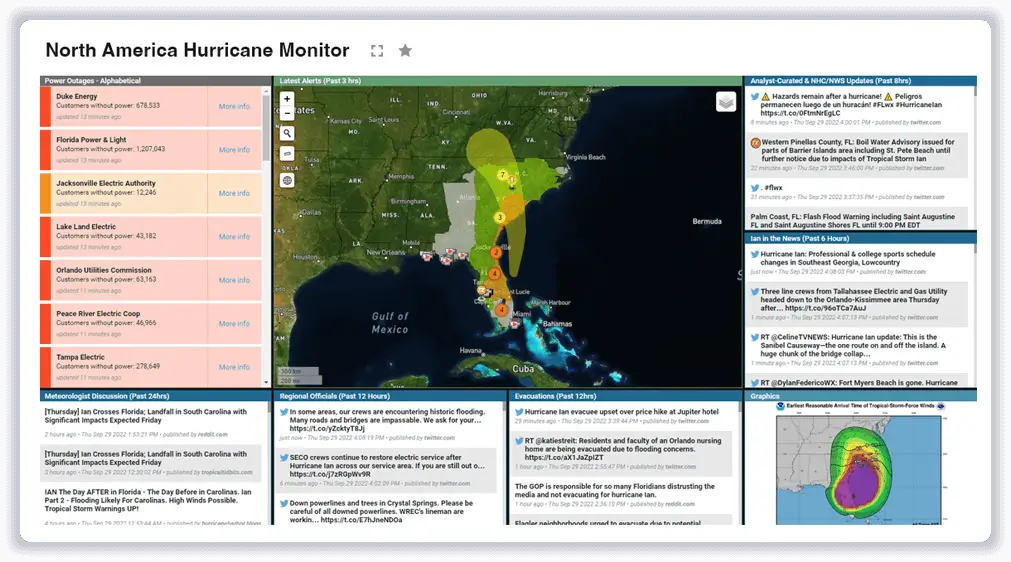The width and height of the screenshot is (1011, 562).
Task: Zoom in on the hurricane map
Action: (x=287, y=99)
